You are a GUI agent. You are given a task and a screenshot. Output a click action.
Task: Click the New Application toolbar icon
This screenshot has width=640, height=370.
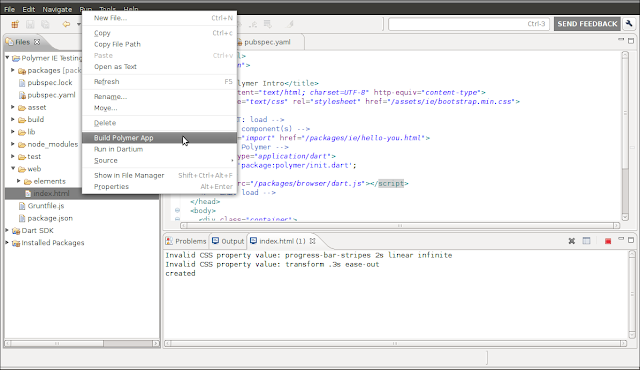pos(15,24)
